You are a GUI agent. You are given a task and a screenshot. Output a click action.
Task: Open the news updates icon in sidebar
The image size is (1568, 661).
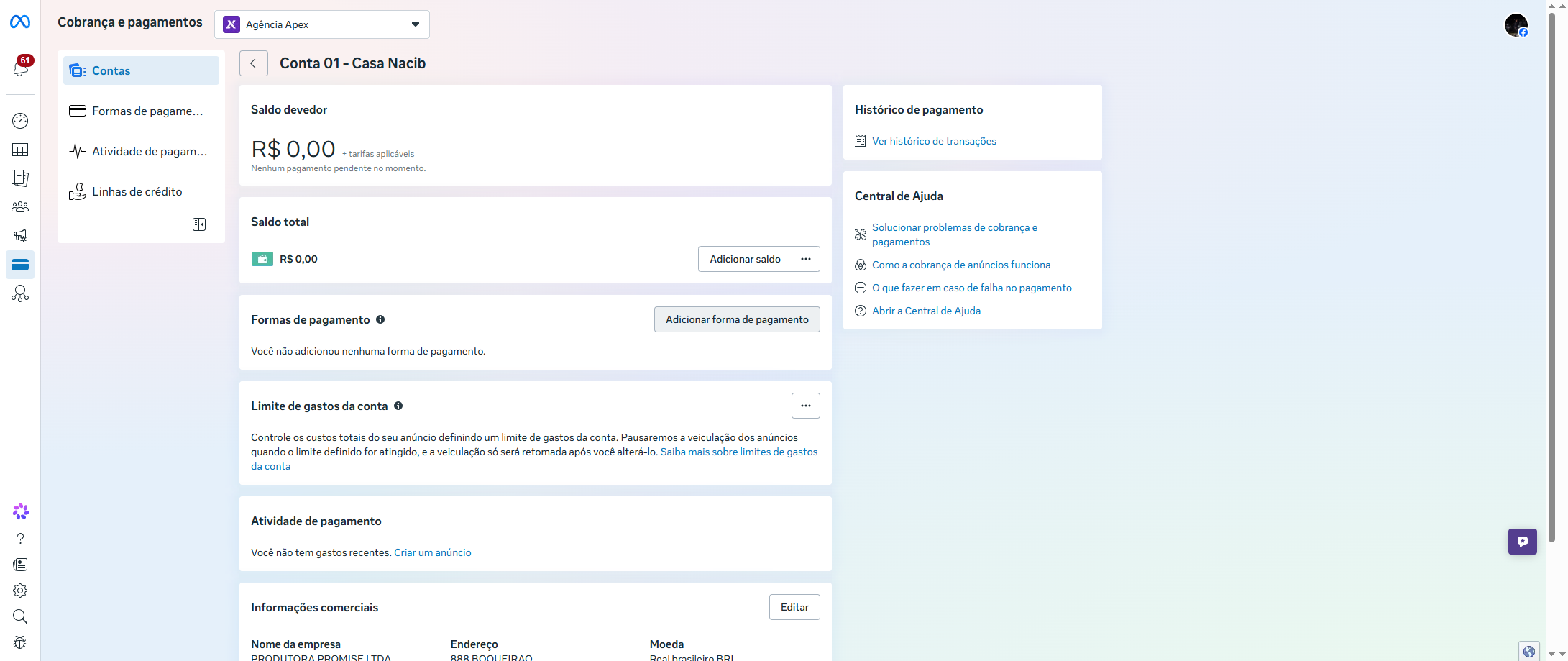20,565
